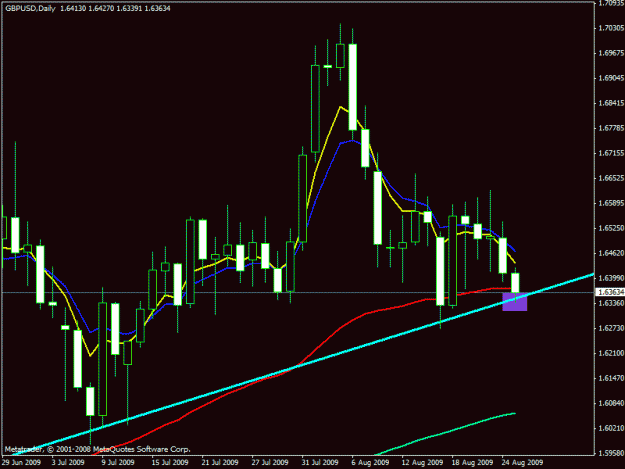Click the 3 Jul 2009 date label
Viewport: 625px width, 469px height.
tap(68, 463)
